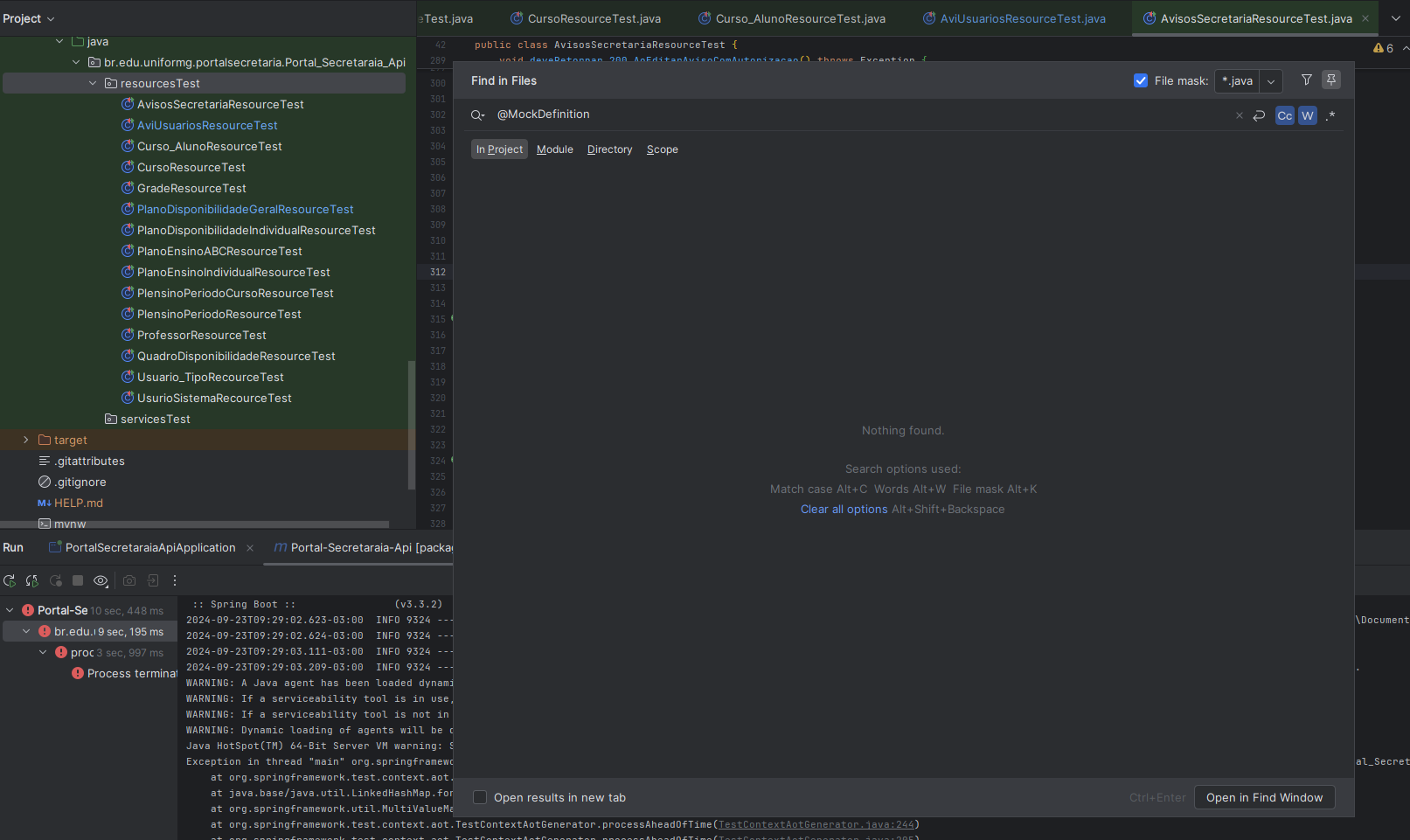Click the exit/restore layout icon in Run toolbar

[x=153, y=580]
